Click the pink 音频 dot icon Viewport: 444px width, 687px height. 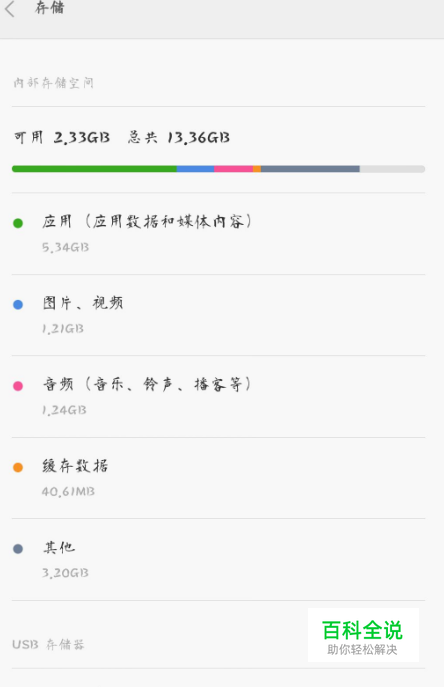[18, 386]
